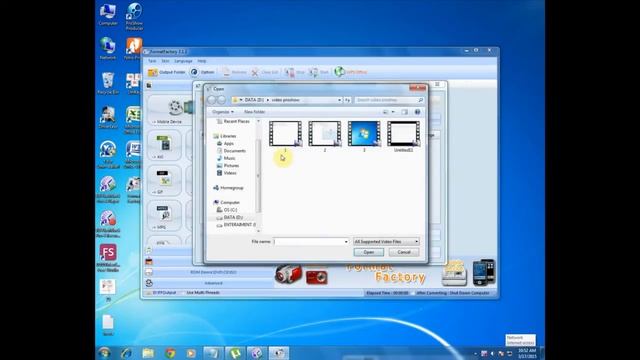Open the Organize dropdown in Open dialog
This screenshot has width=640, height=360.
point(223,112)
